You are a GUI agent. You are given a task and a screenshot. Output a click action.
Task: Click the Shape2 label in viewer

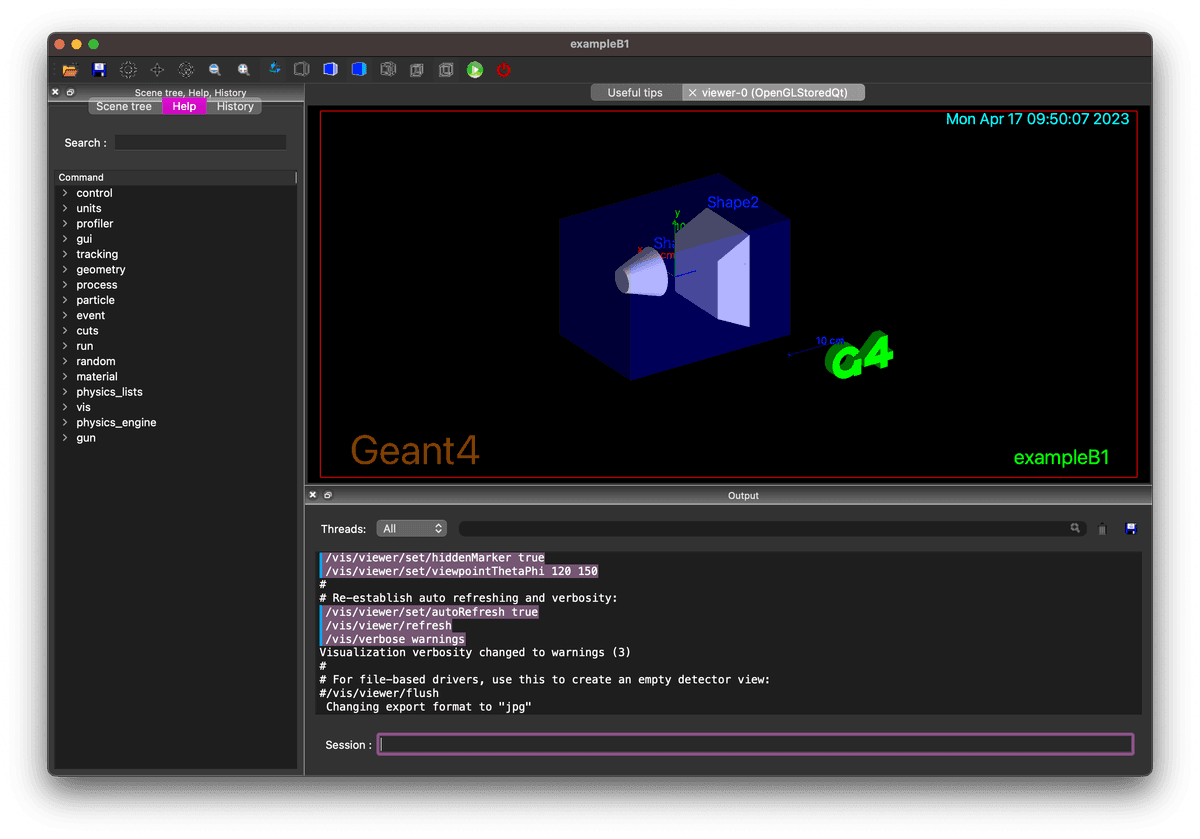coord(733,202)
